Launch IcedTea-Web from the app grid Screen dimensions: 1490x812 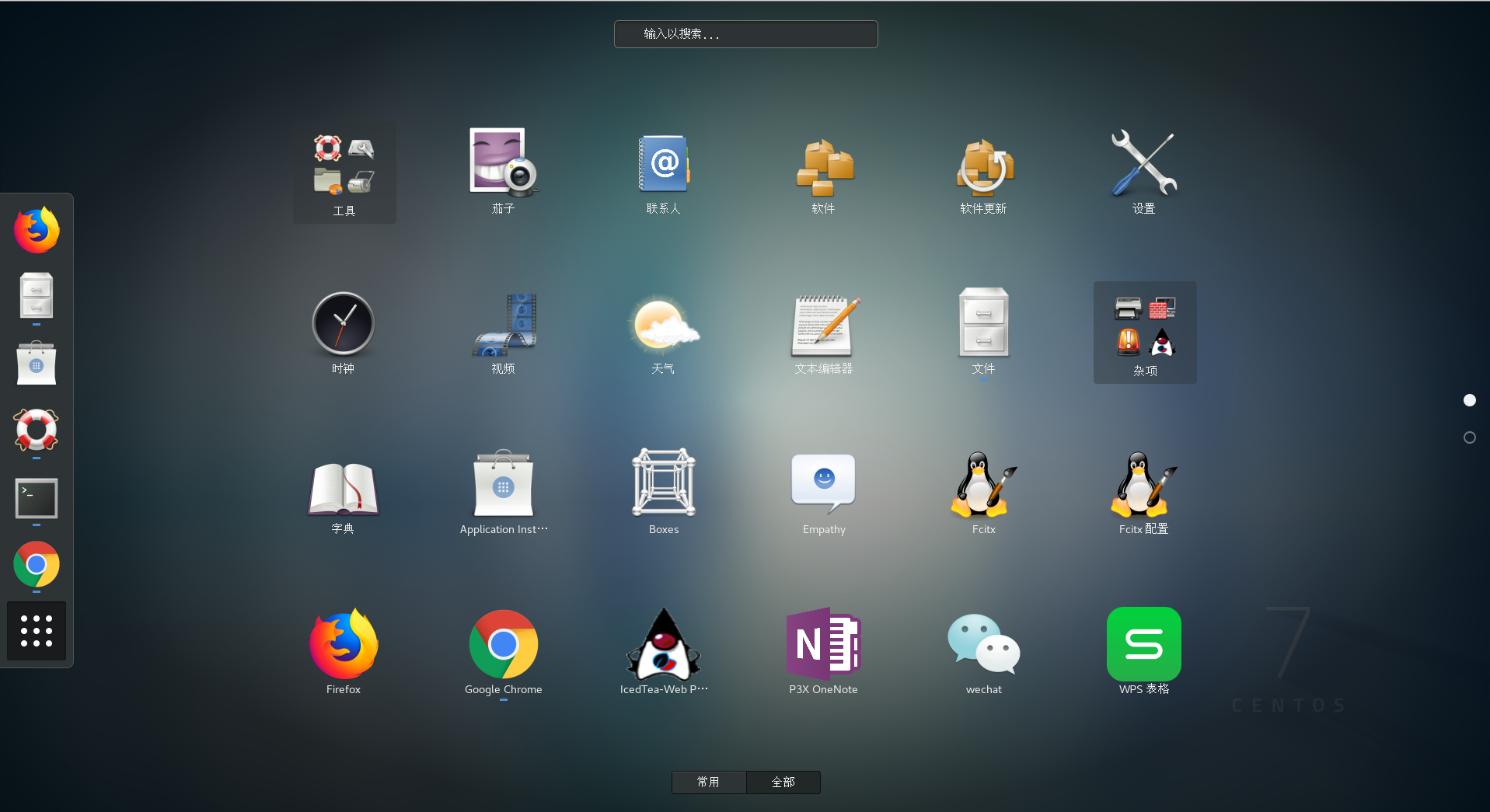pos(663,651)
